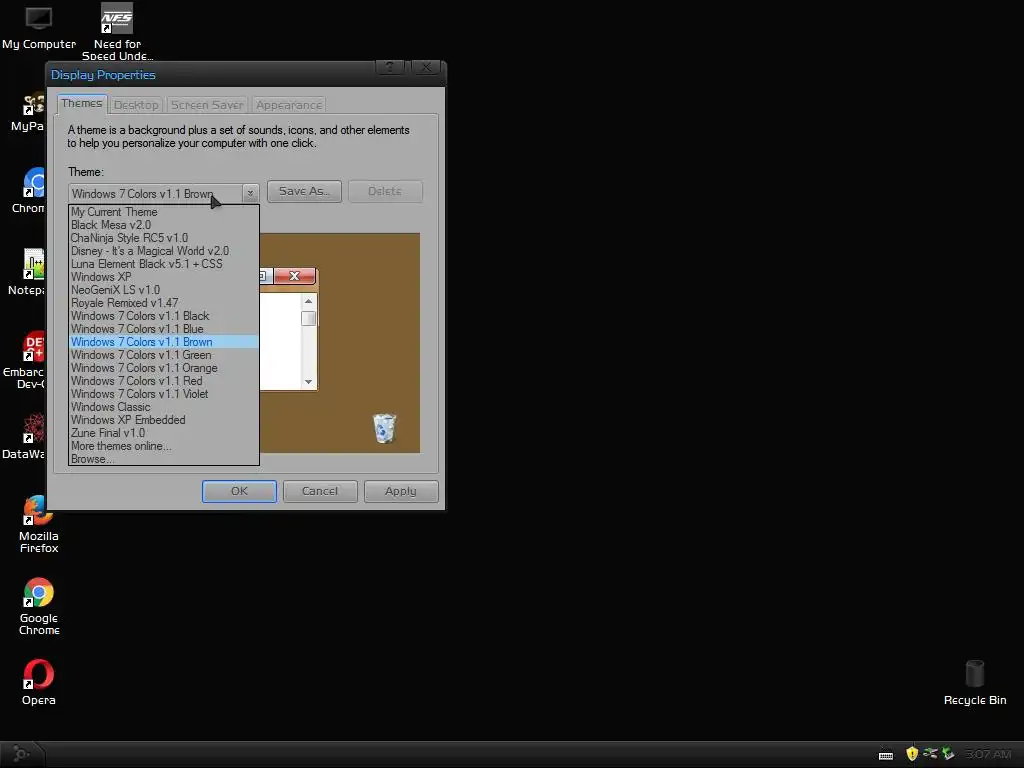Select NeoGeniX LS v1.0 theme
Screen dimensions: 1024x768
click(164, 290)
